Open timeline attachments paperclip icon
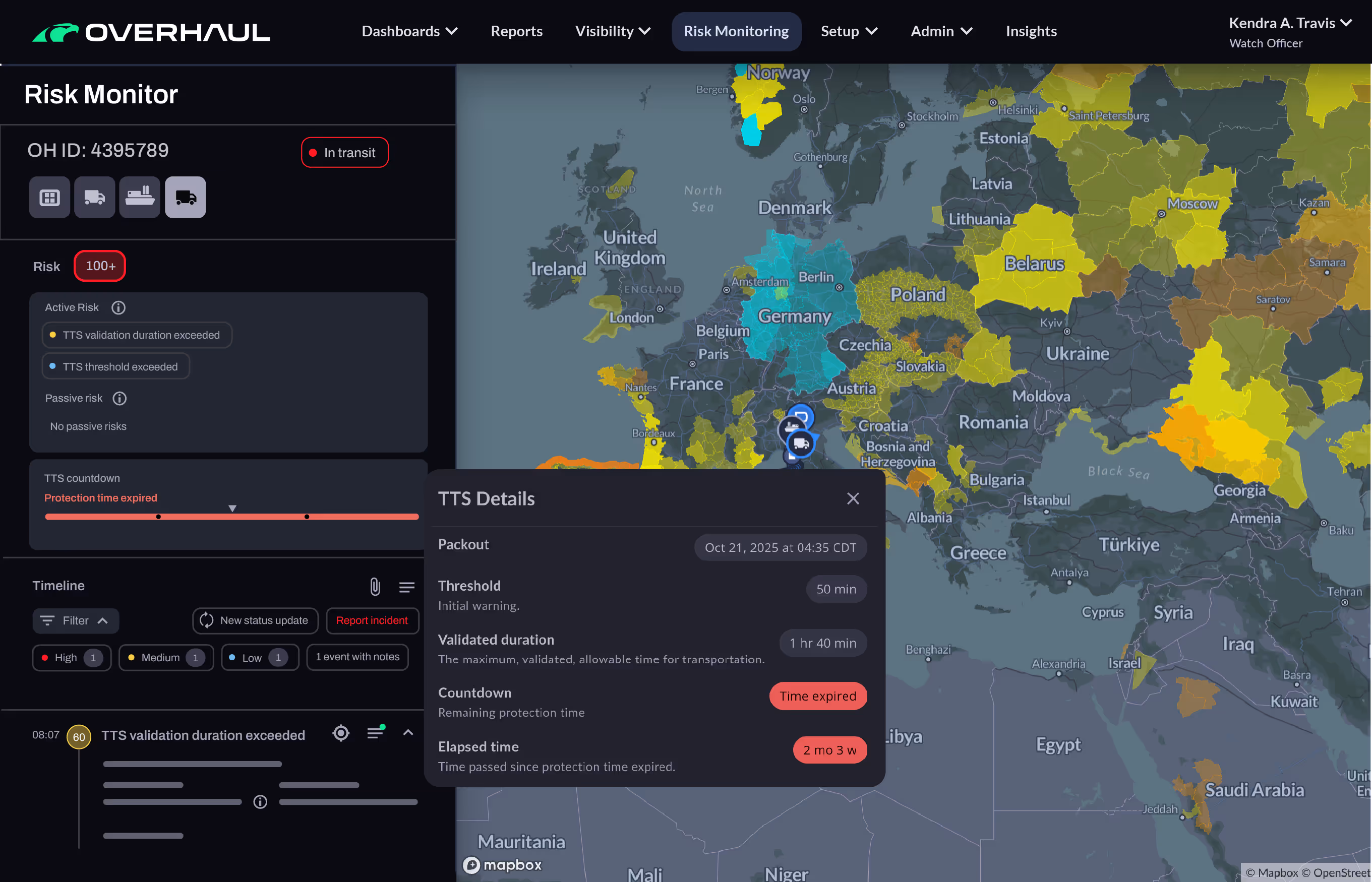 pyautogui.click(x=375, y=587)
